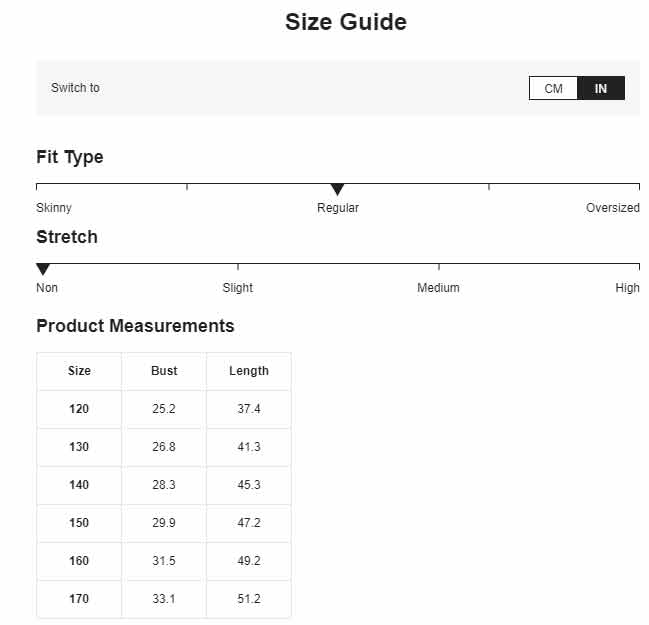
Task: Click the size 170 row cell
Action: 79,599
